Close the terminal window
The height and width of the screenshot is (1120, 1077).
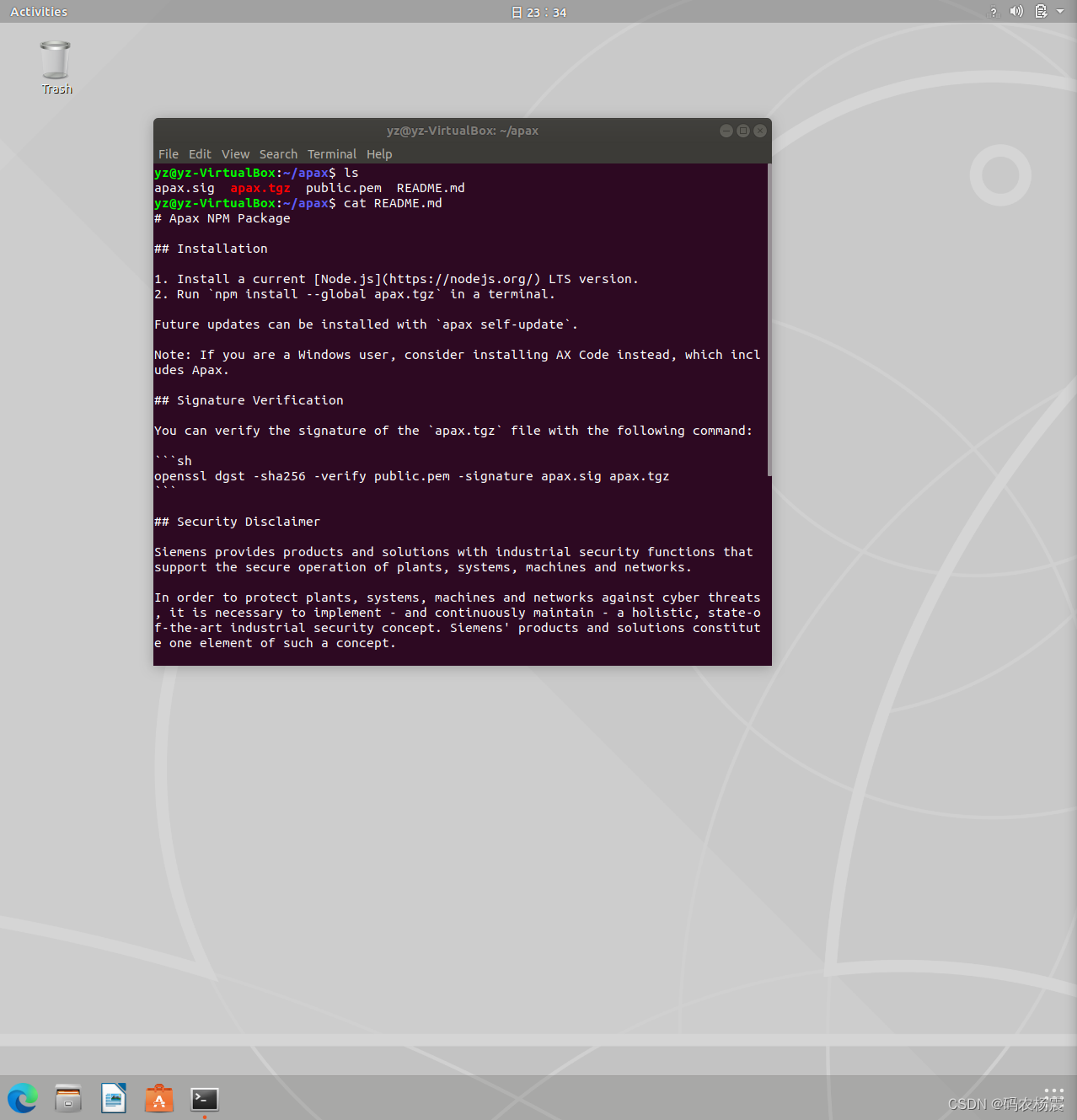(x=760, y=131)
